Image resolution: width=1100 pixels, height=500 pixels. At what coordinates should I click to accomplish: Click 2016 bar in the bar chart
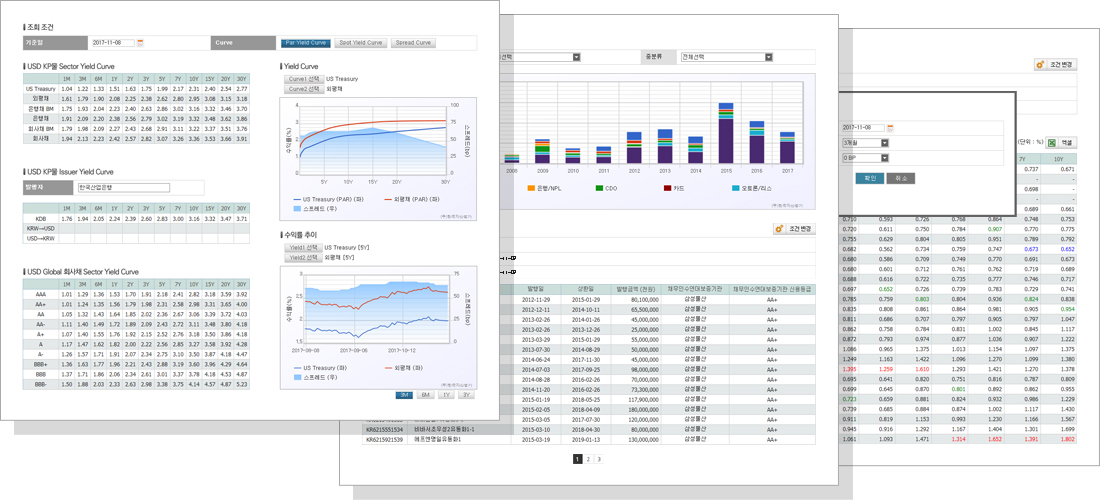click(x=756, y=142)
